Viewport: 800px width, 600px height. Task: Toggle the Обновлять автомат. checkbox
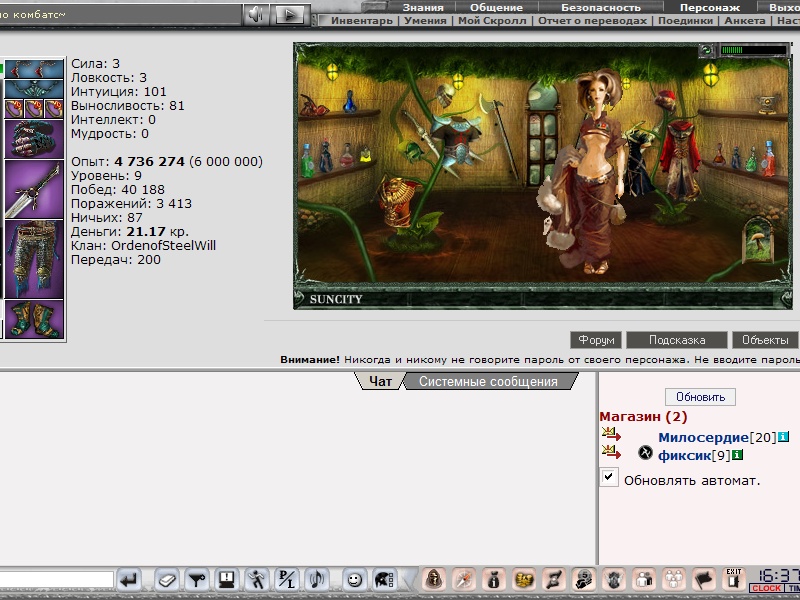click(609, 477)
